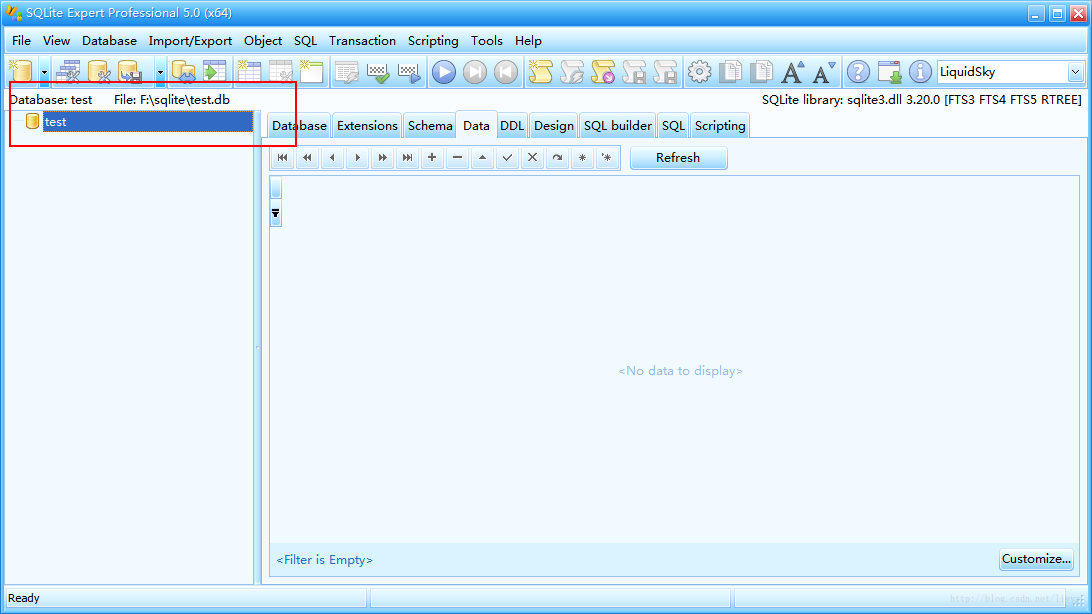Image resolution: width=1092 pixels, height=614 pixels.
Task: Click the two-databases transfer icon
Action: pos(184,72)
